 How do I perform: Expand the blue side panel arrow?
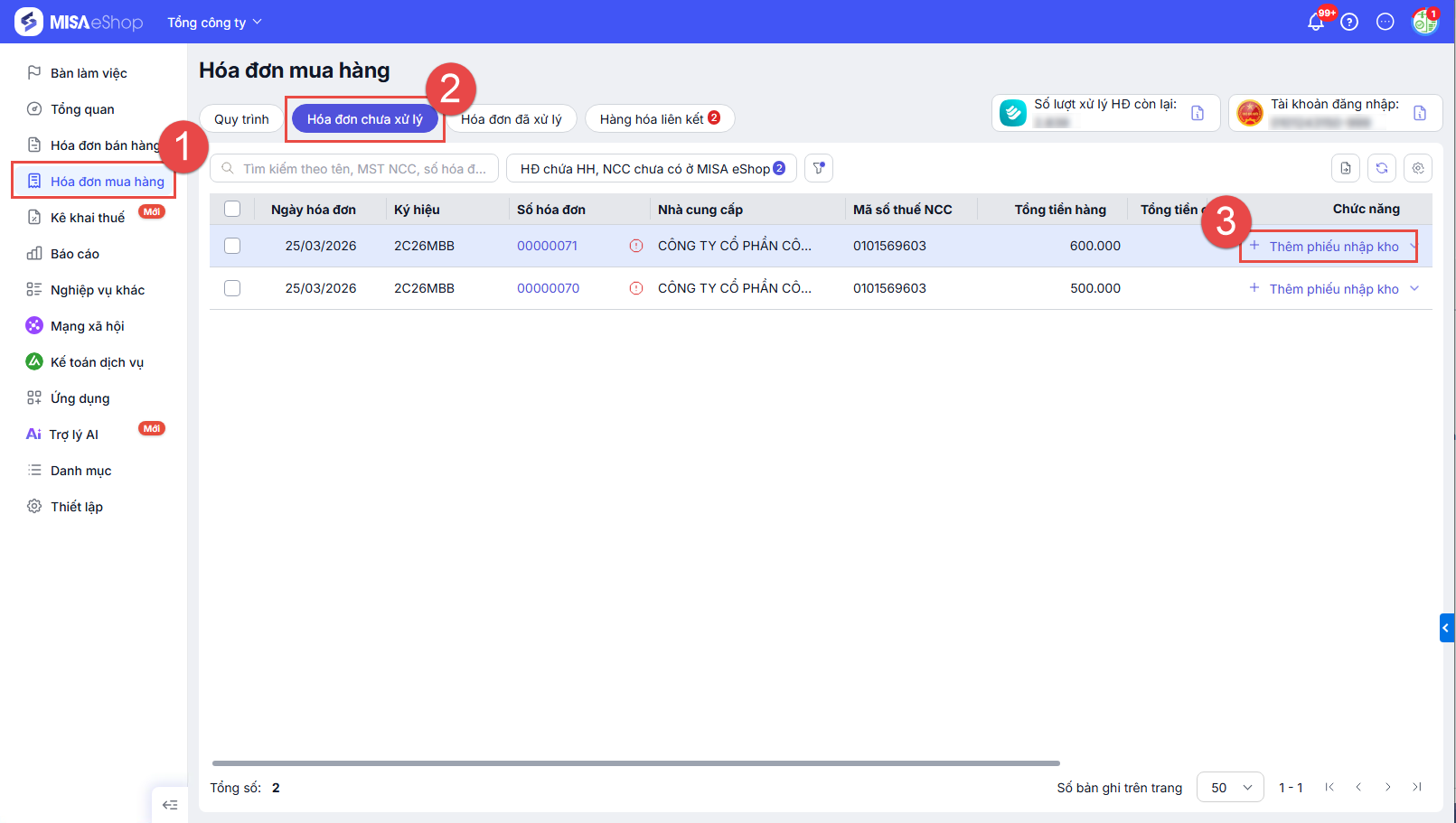coord(1446,628)
